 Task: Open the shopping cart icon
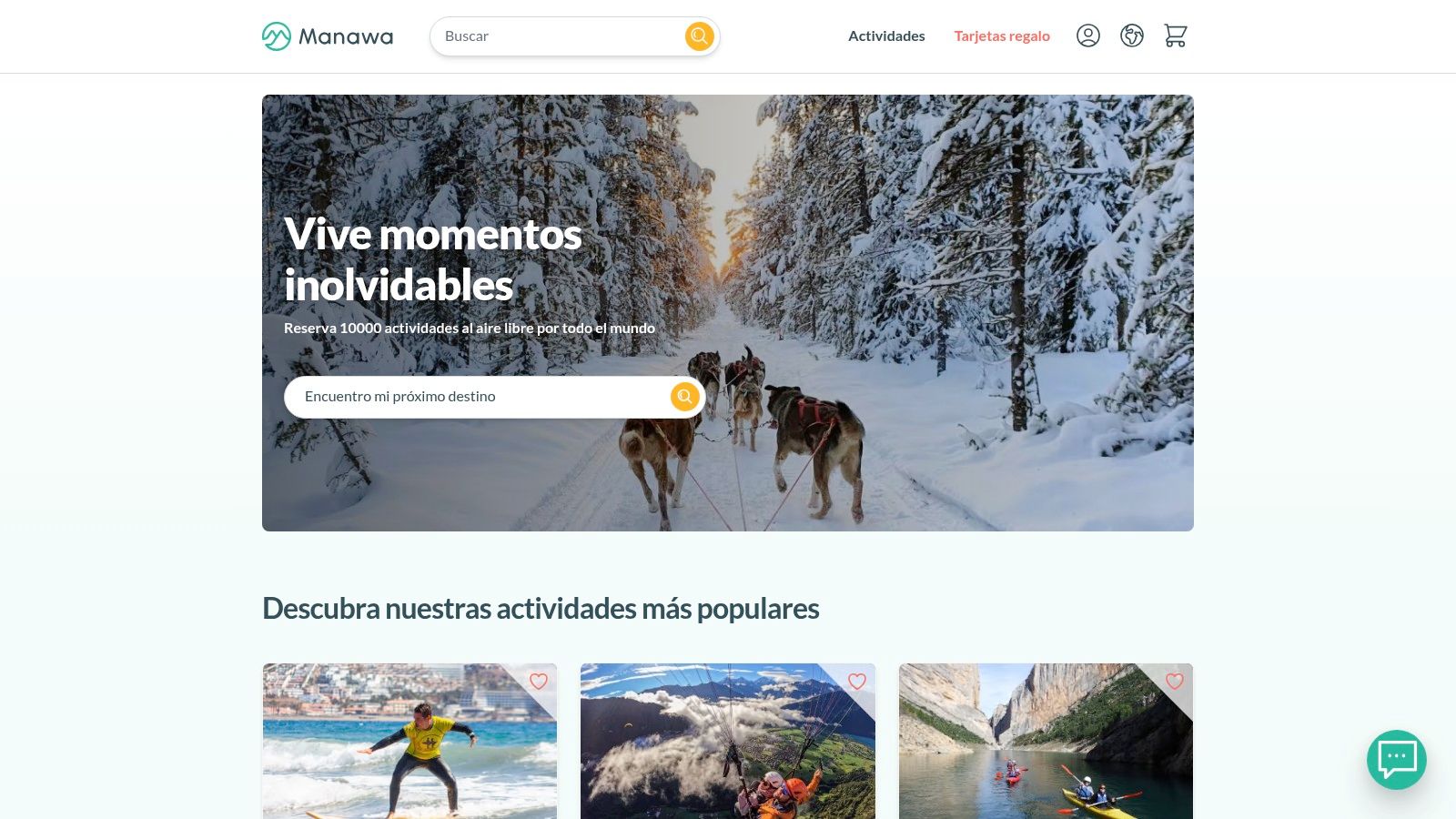tap(1176, 35)
